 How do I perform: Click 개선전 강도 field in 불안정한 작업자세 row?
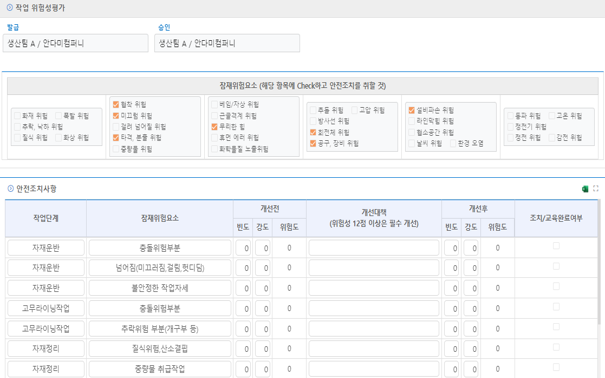pyautogui.click(x=262, y=288)
